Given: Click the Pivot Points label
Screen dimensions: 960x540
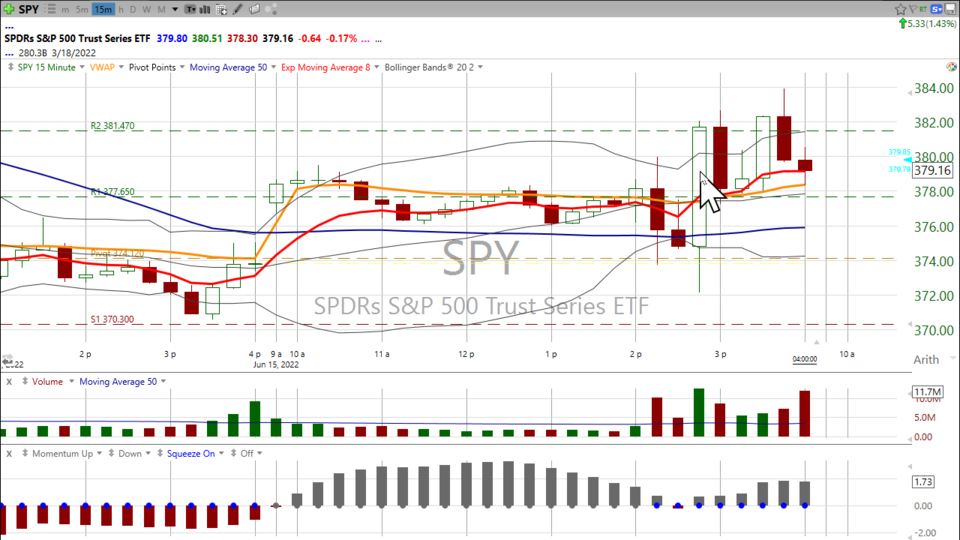Looking at the screenshot, I should 152,67.
